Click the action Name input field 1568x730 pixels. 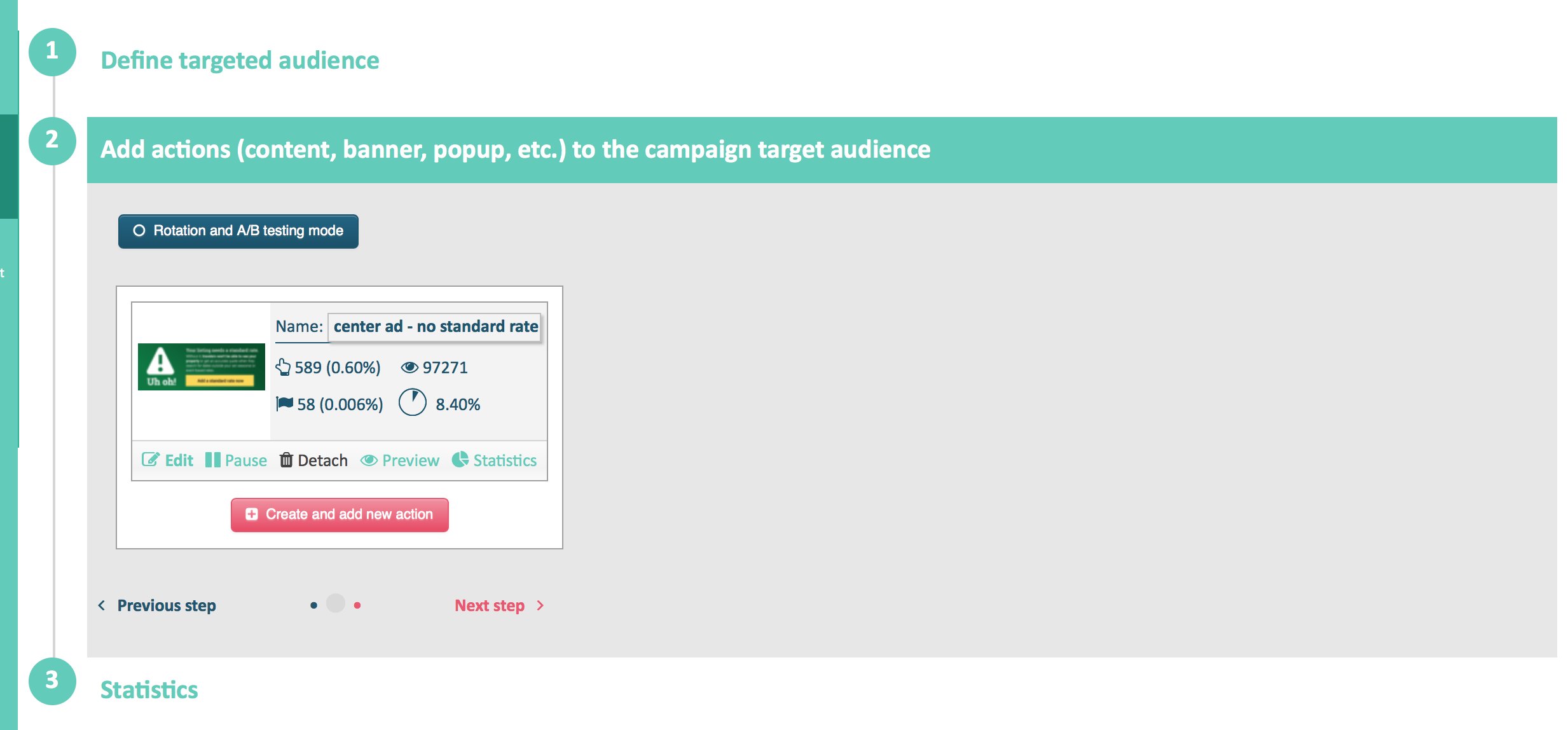pos(435,327)
